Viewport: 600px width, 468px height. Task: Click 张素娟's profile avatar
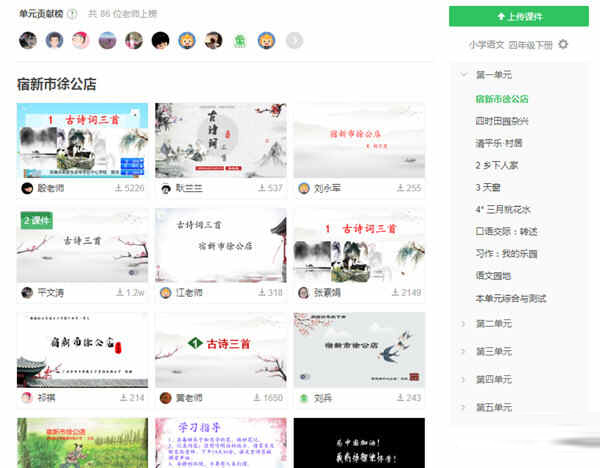click(x=304, y=293)
